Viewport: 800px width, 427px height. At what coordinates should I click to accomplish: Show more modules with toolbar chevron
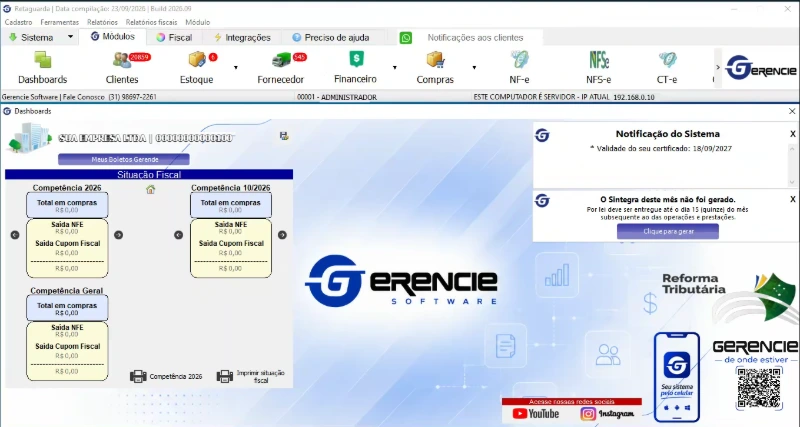[718, 67]
